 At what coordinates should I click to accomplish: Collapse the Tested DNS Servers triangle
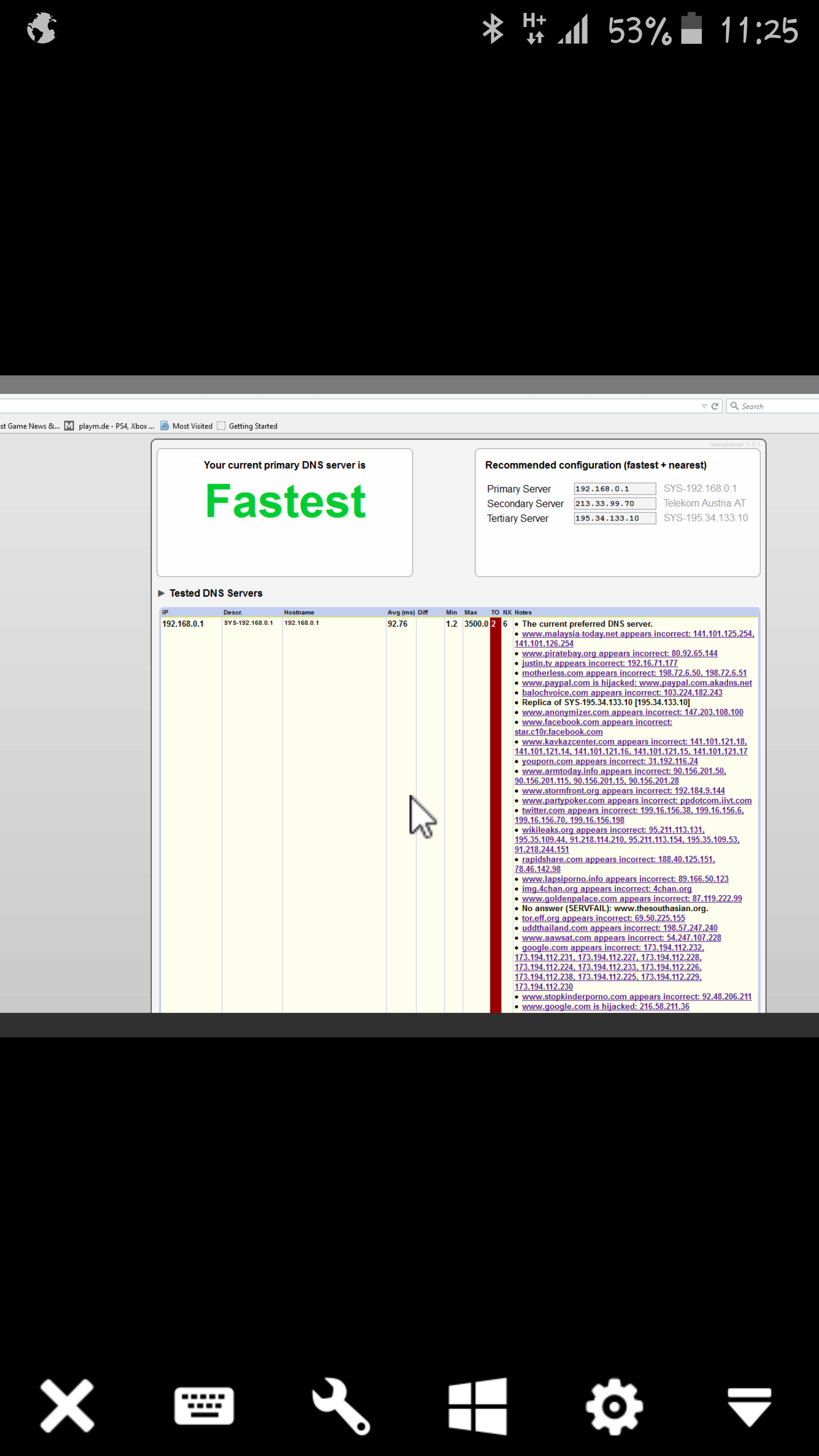click(x=162, y=593)
